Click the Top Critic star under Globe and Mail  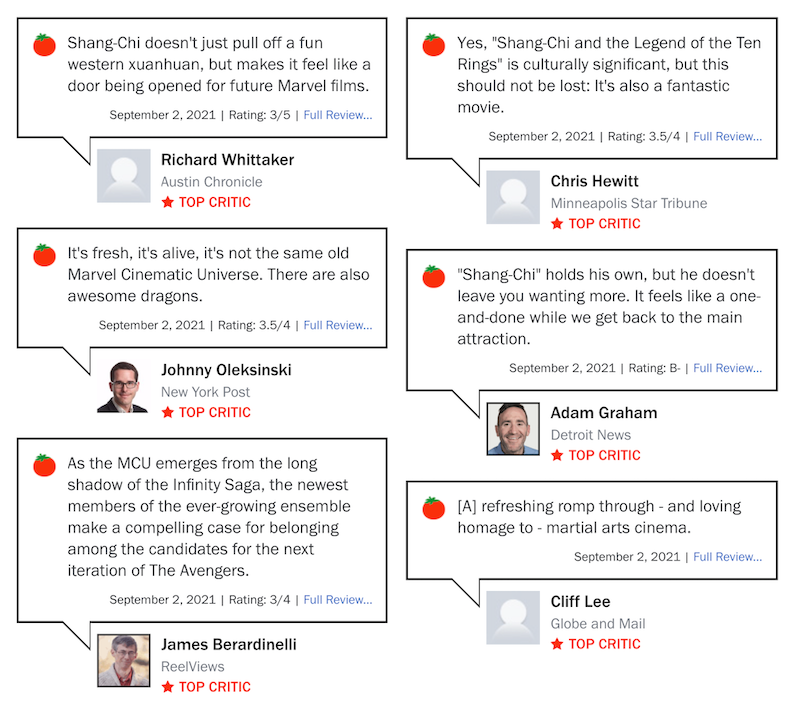coord(557,644)
